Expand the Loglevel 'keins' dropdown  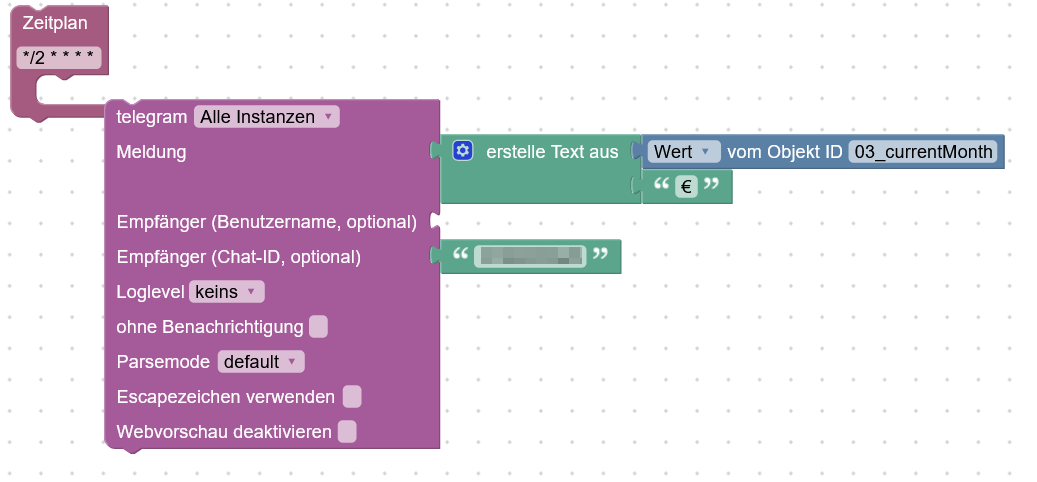pos(226,292)
